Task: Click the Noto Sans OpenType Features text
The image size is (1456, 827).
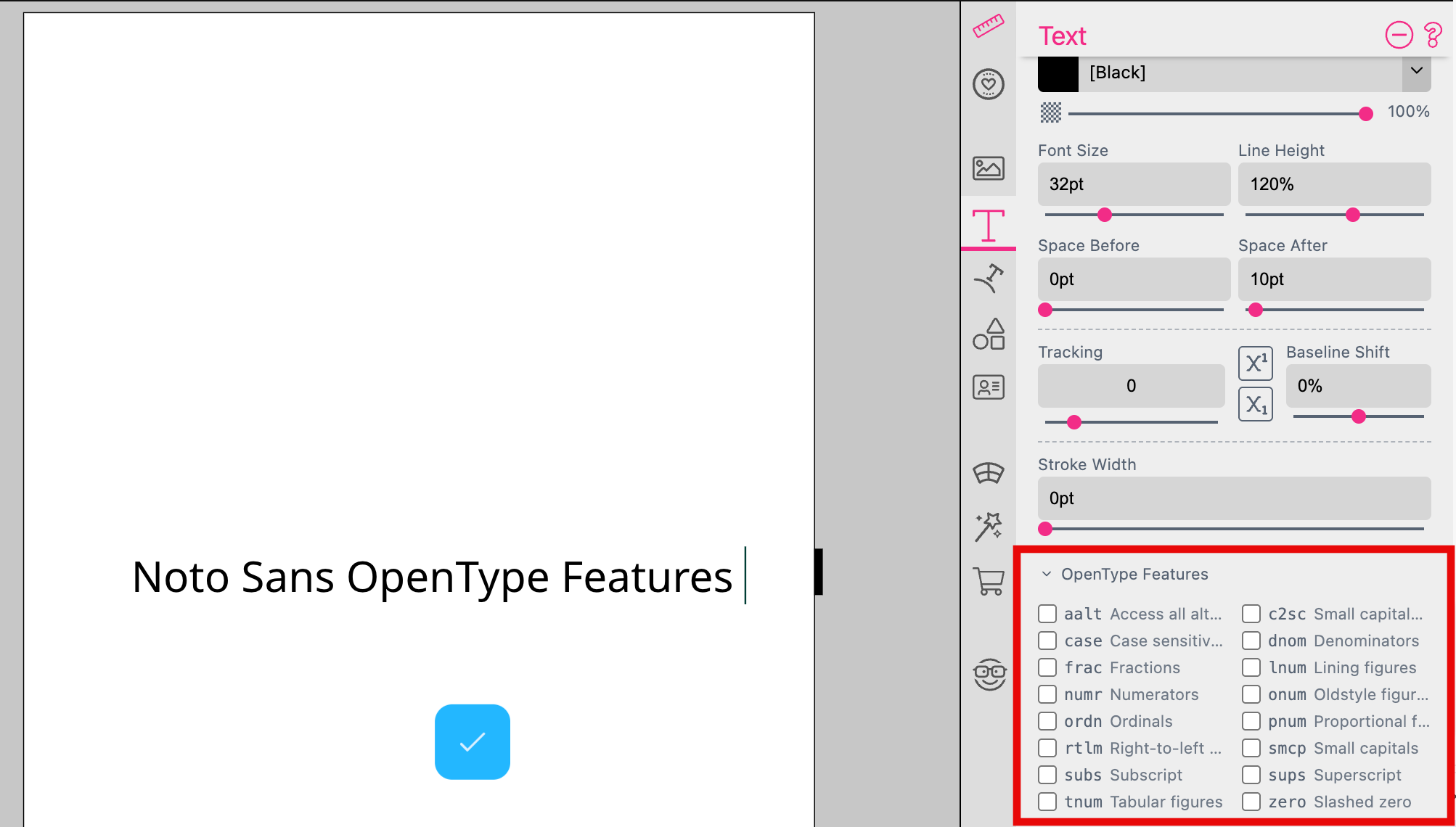Action: (x=433, y=577)
